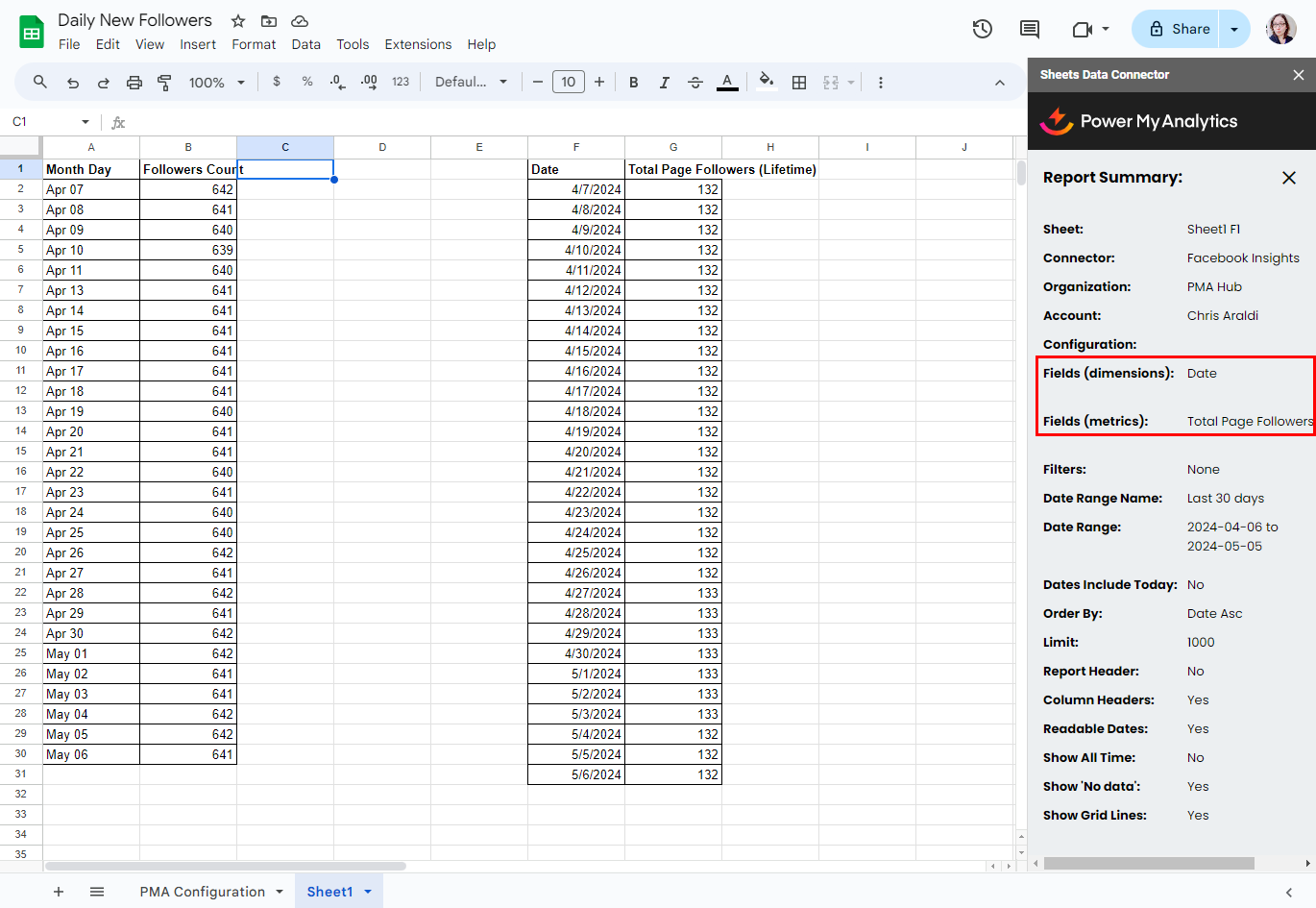The height and width of the screenshot is (908, 1316).
Task: Star the Daily New Followers document
Action: 238,21
